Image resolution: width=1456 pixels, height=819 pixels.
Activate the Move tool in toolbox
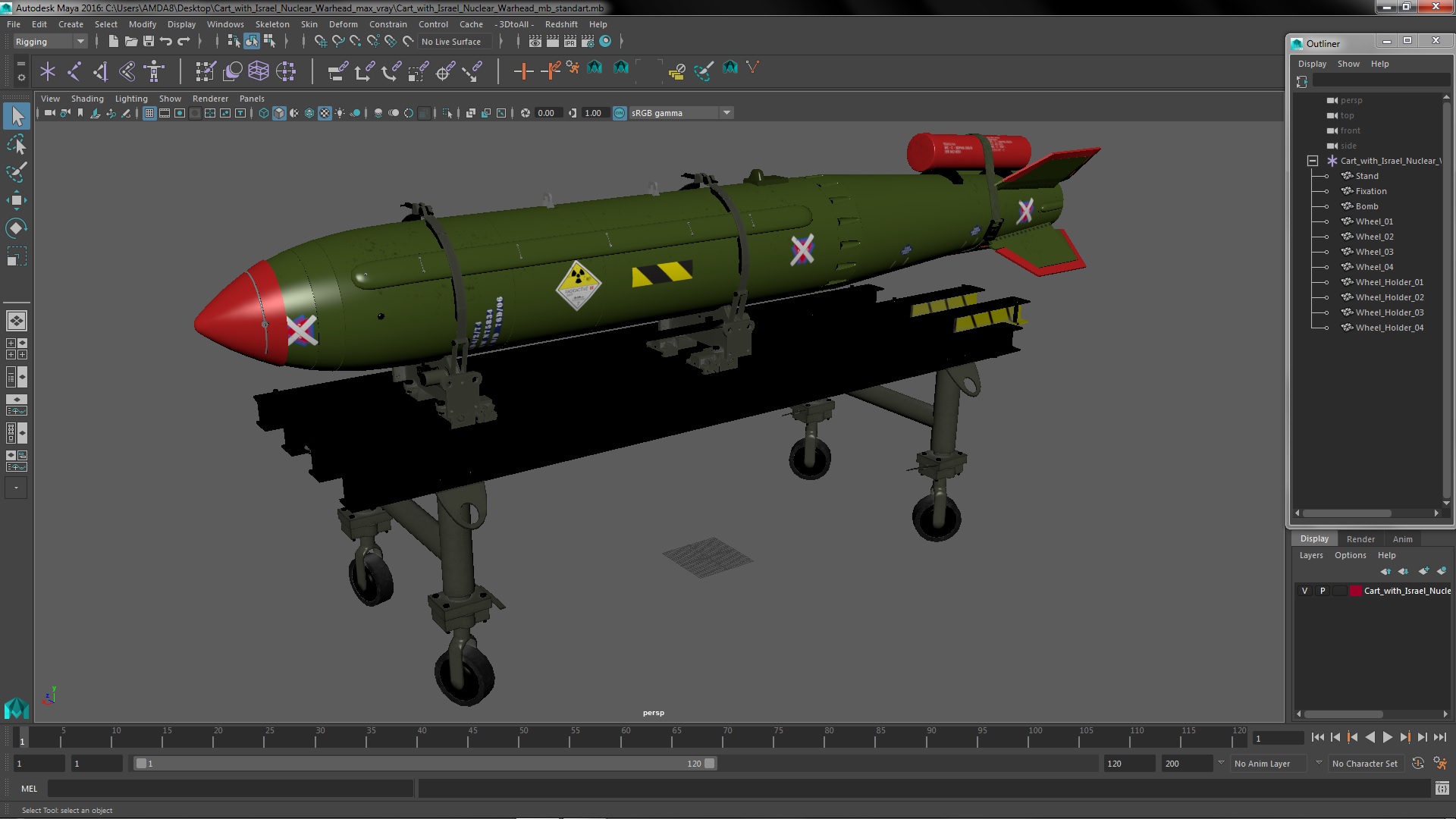click(x=17, y=200)
